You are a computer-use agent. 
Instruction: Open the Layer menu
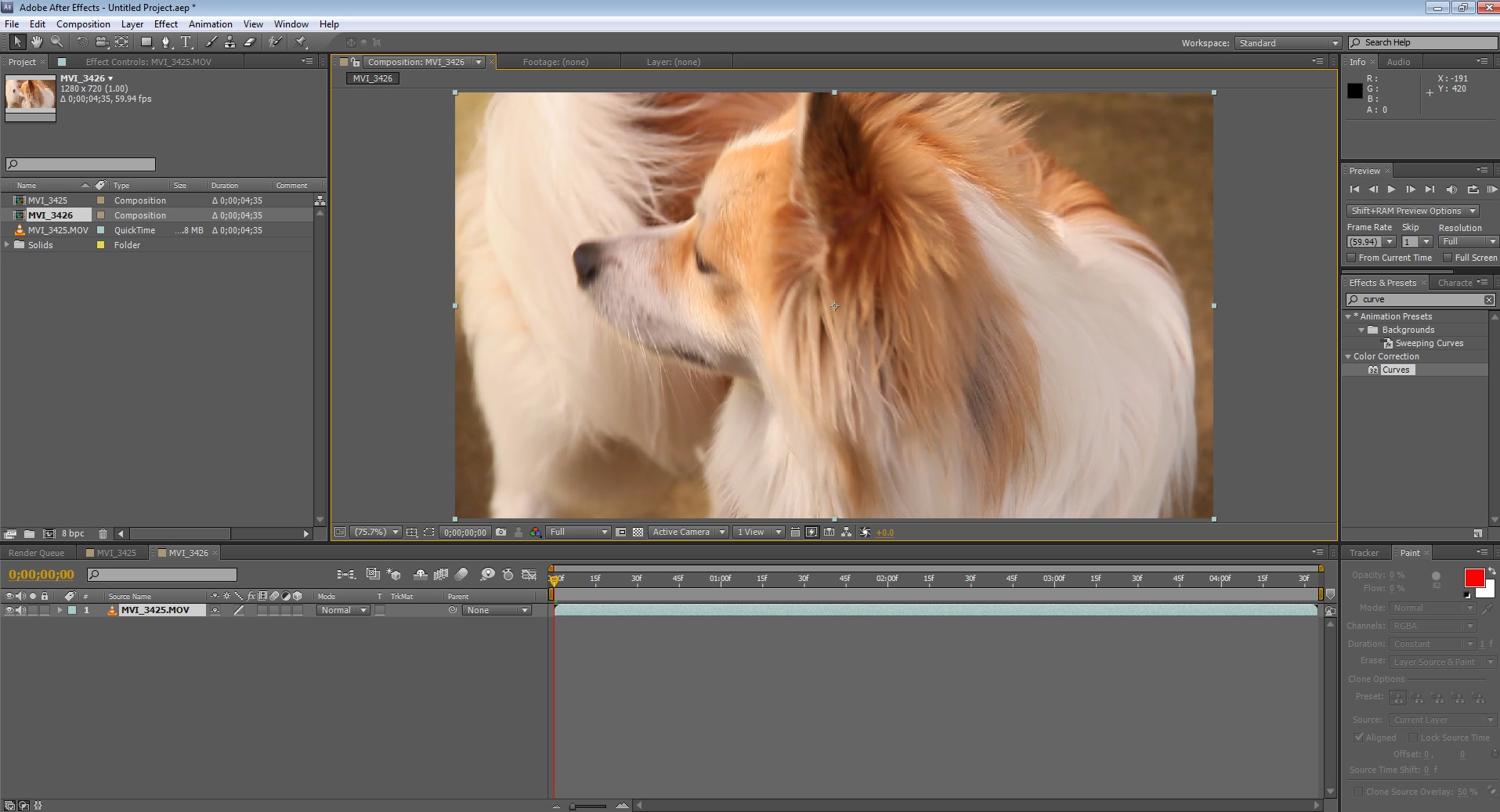click(x=132, y=24)
